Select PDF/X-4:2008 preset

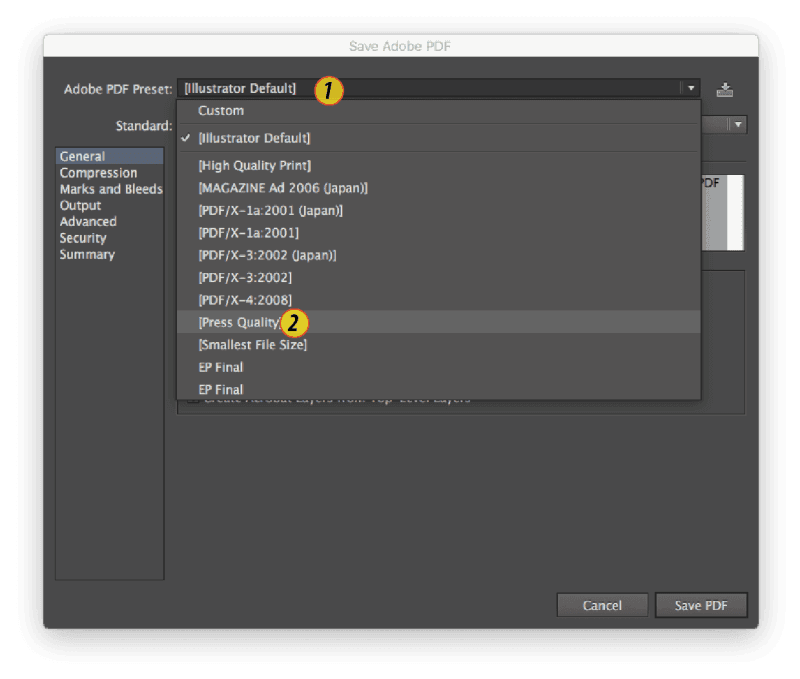click(245, 300)
